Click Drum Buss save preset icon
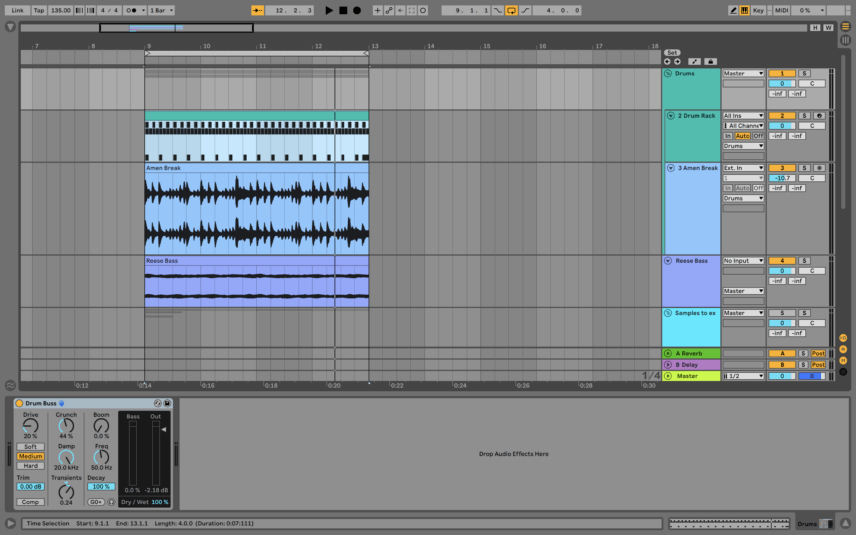Screen dimensions: 856x535 [x=167, y=403]
